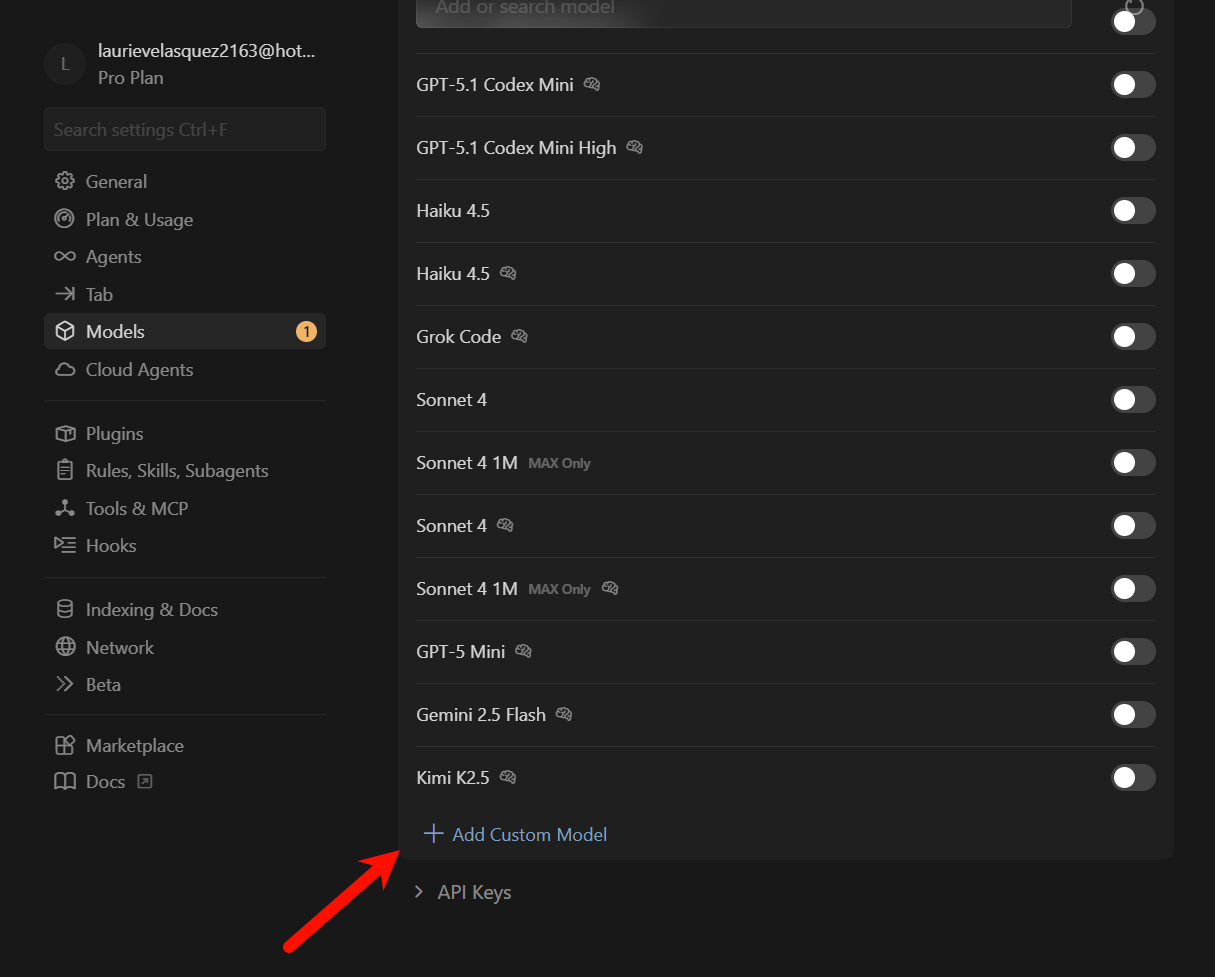Click the Tools & MCP nodes icon
This screenshot has width=1215, height=977.
click(65, 508)
